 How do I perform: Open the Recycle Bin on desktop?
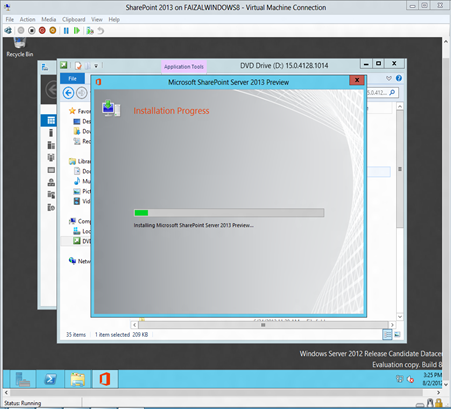[x=20, y=48]
